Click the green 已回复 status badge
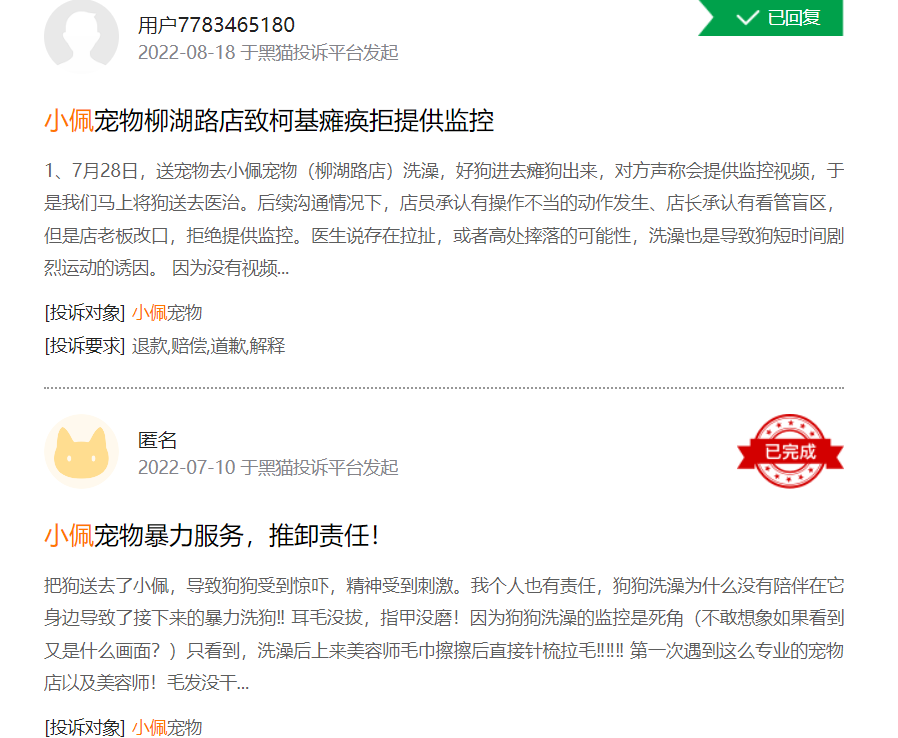The height and width of the screenshot is (738, 898). (x=771, y=18)
